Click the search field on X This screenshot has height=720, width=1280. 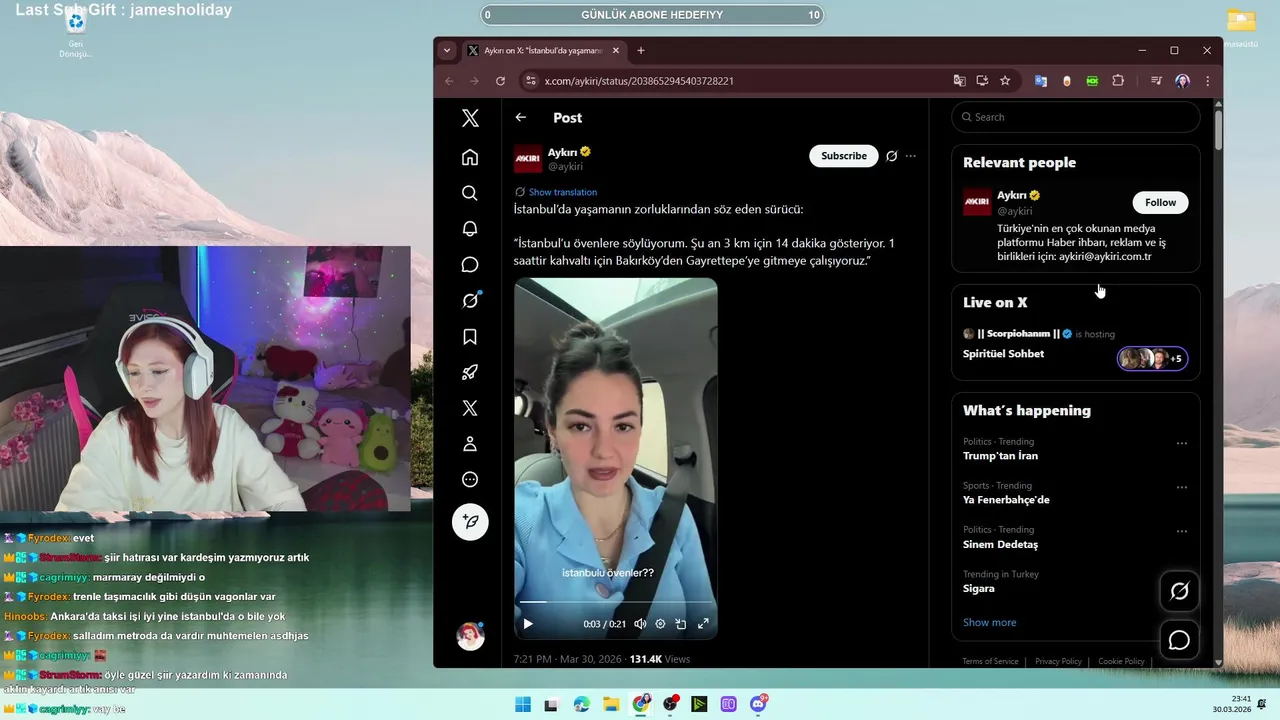point(1075,117)
